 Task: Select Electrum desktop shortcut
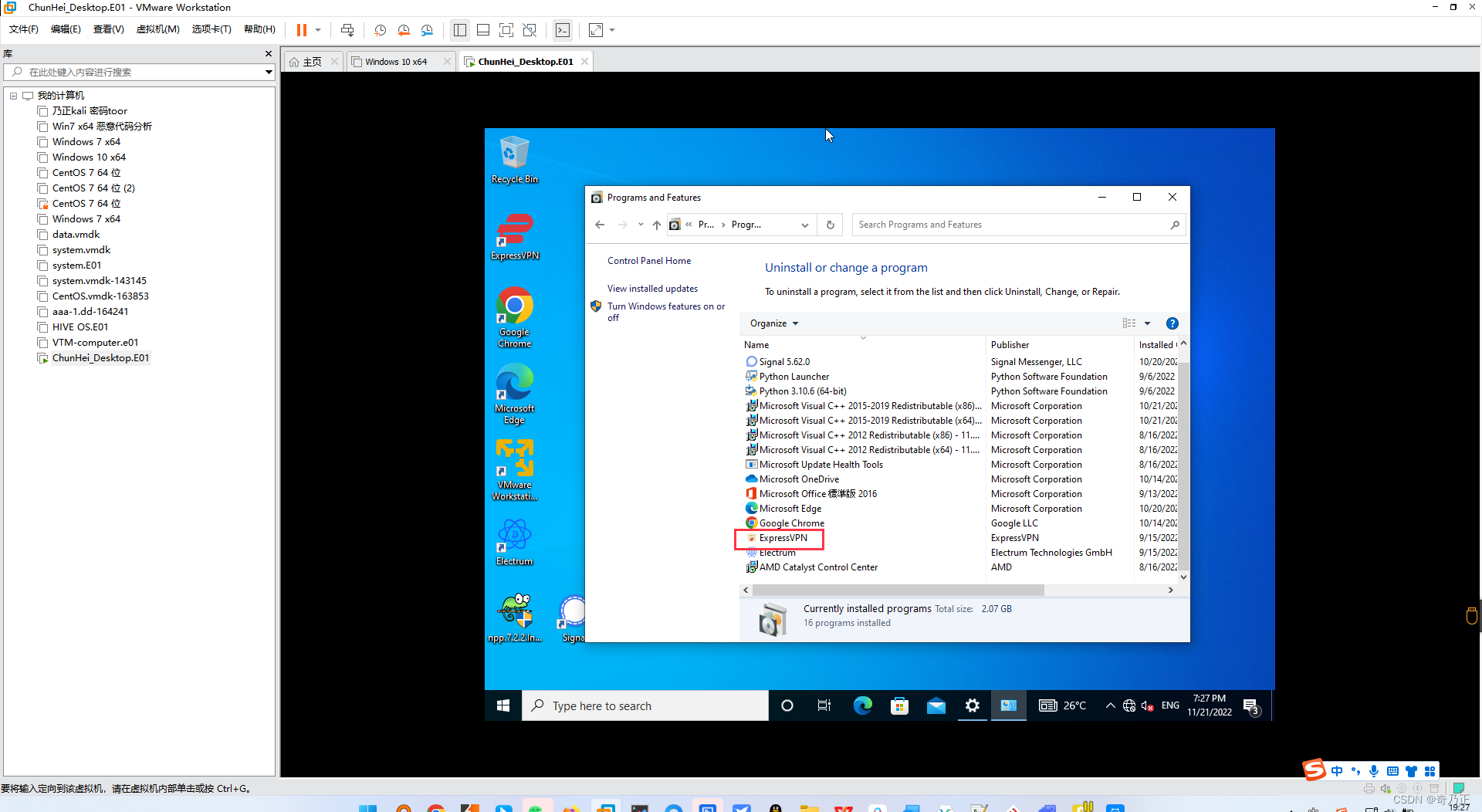pos(515,542)
